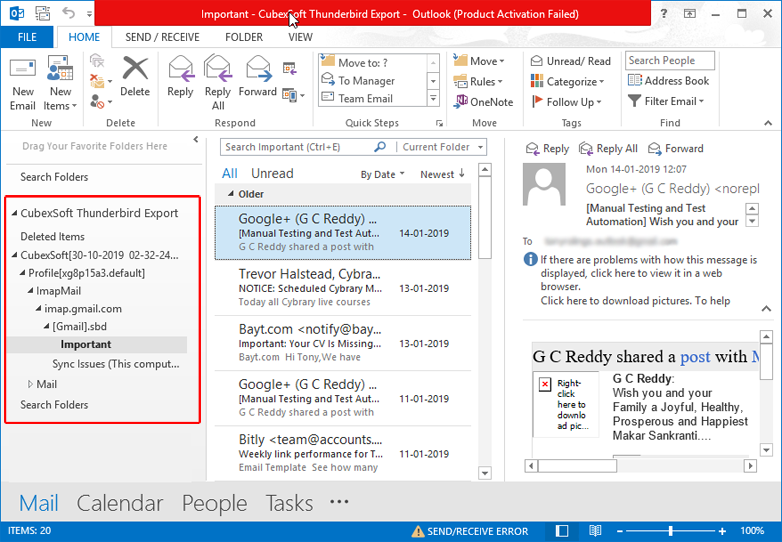Switch to Reading view in status bar
This screenshot has width=782, height=542.
[x=595, y=531]
